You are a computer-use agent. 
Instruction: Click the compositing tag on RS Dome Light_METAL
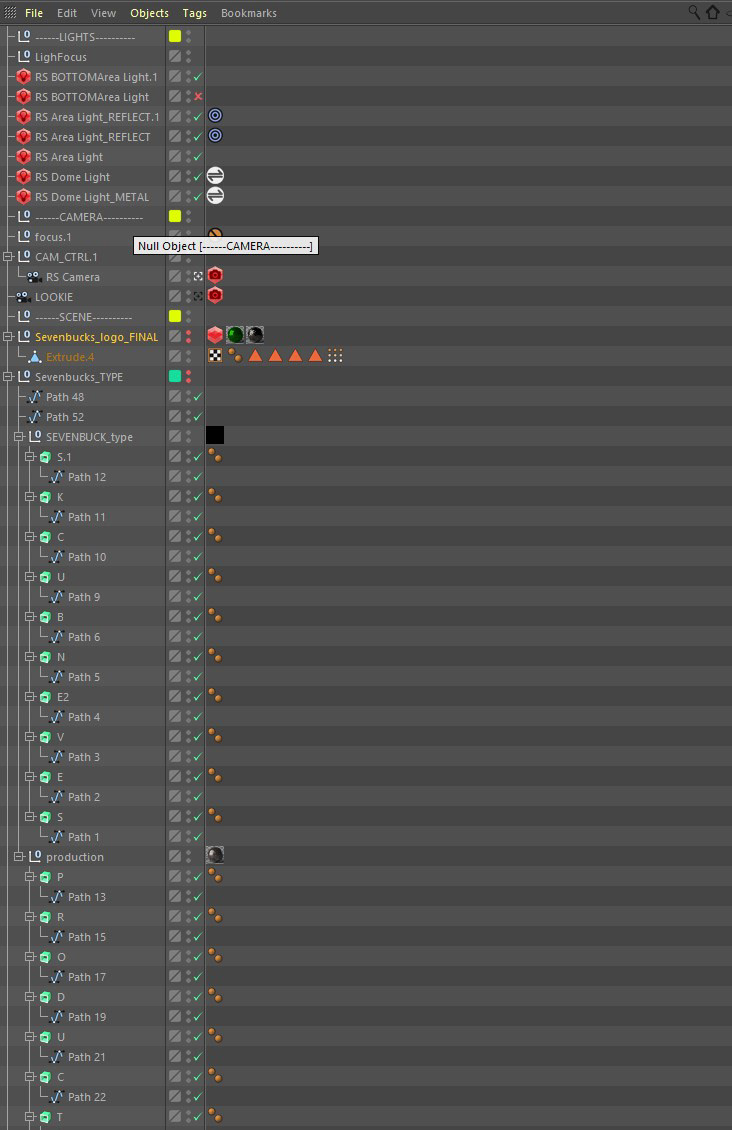[215, 195]
